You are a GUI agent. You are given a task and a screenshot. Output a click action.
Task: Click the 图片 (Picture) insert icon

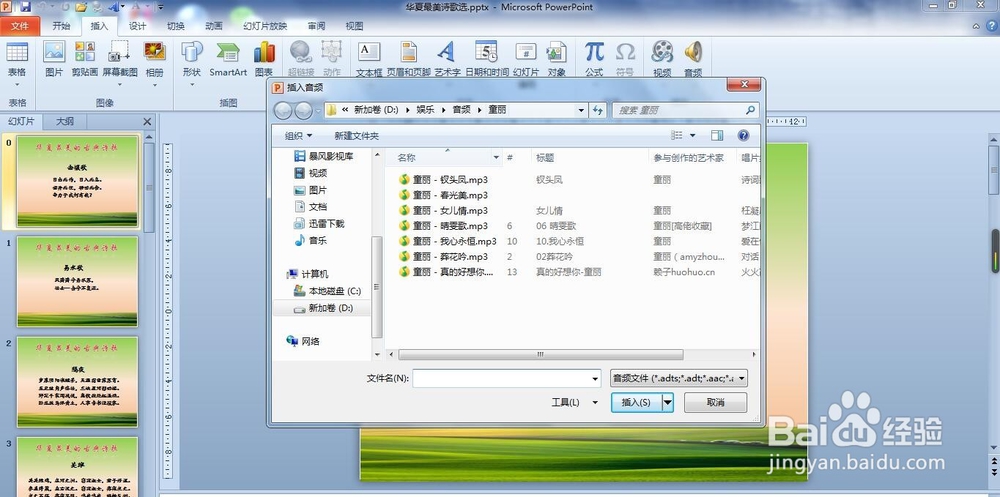tap(54, 52)
